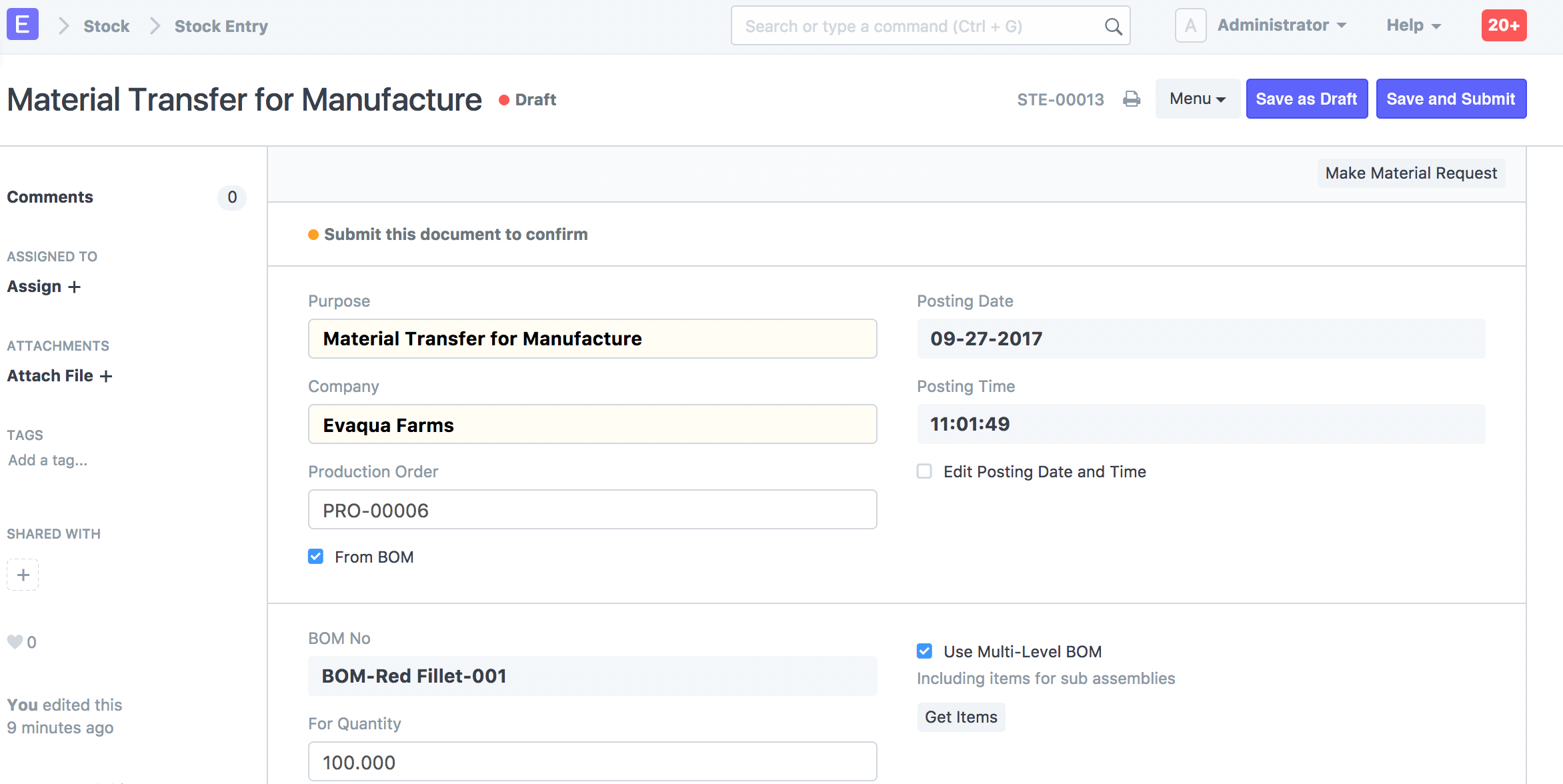The height and width of the screenshot is (784, 1563).
Task: Click Assign plus icon to add assignee
Action: 73,287
